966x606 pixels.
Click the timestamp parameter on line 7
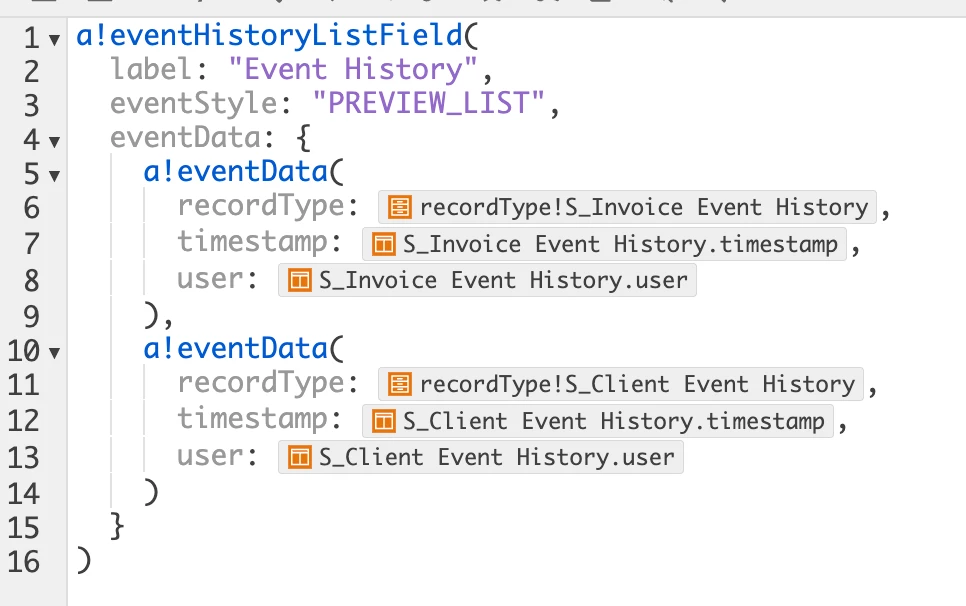click(253, 241)
